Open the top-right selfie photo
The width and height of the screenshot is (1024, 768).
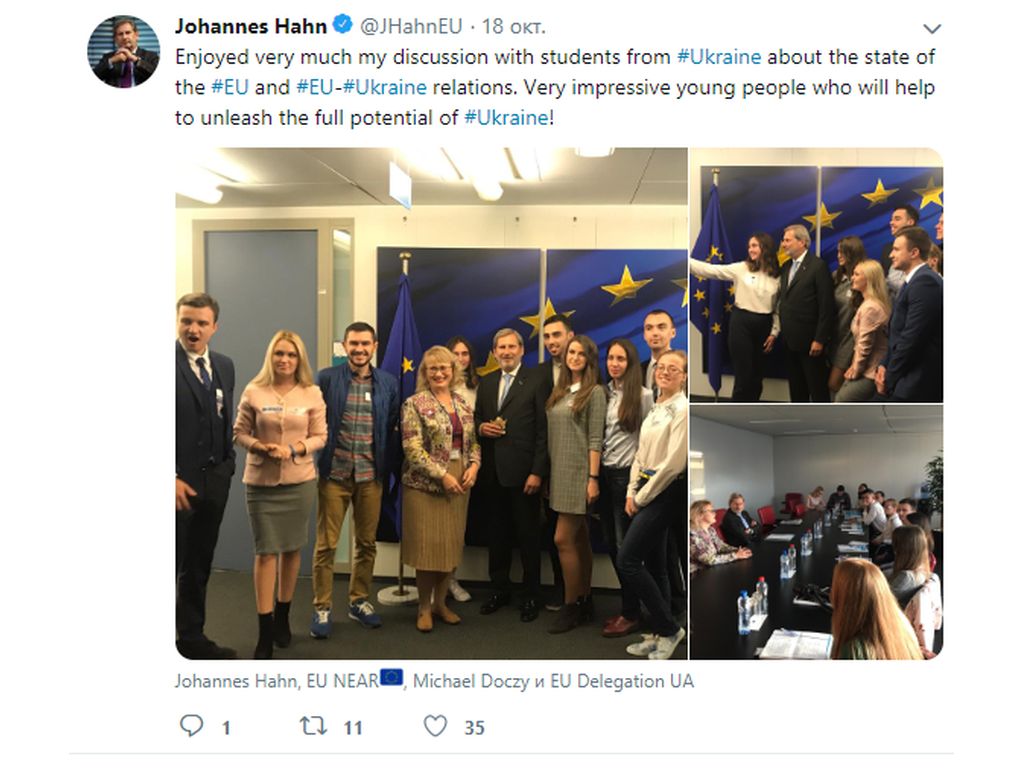pyautogui.click(x=816, y=275)
